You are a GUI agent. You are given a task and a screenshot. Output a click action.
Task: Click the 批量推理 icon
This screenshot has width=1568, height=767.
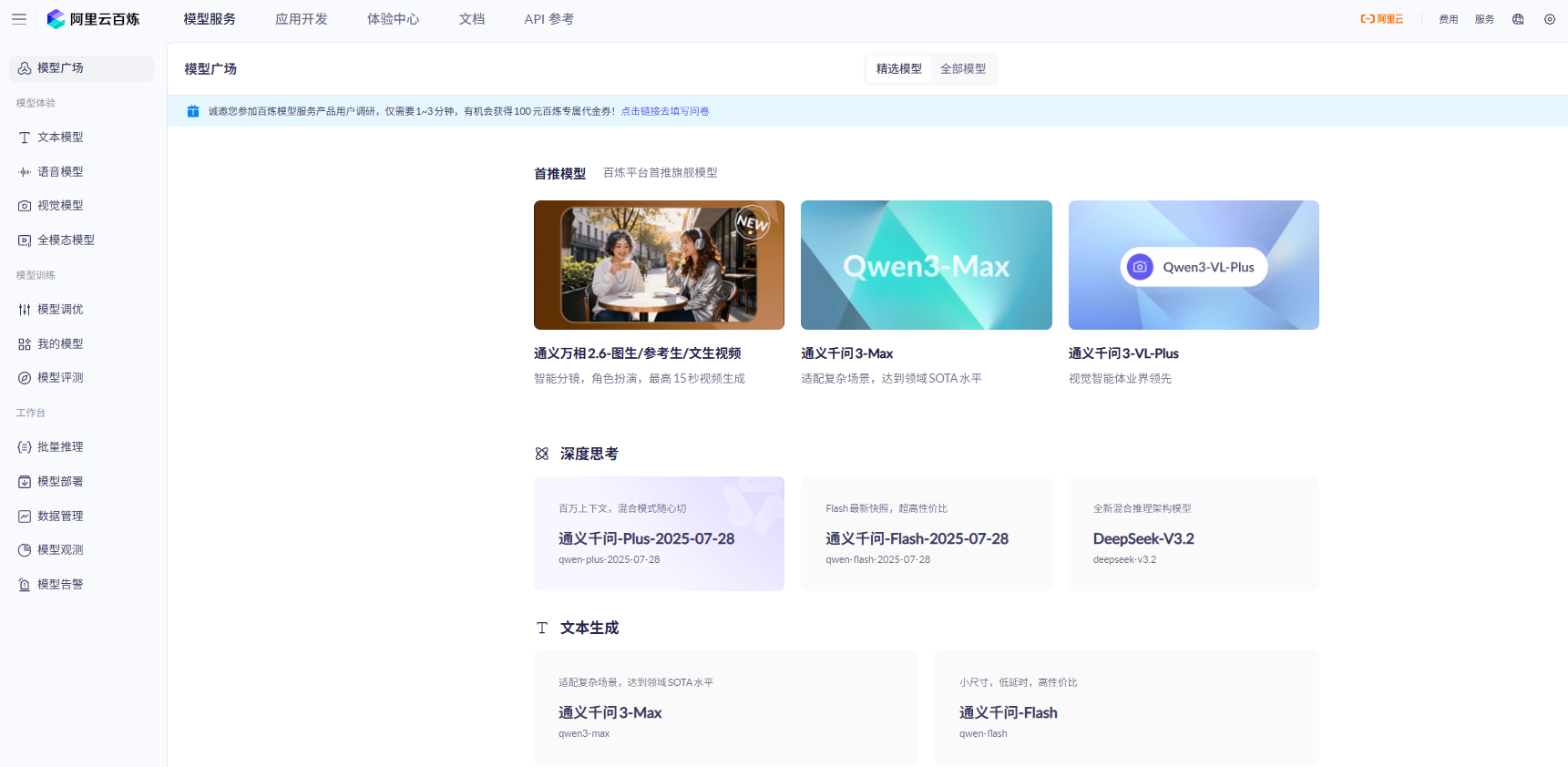point(25,447)
